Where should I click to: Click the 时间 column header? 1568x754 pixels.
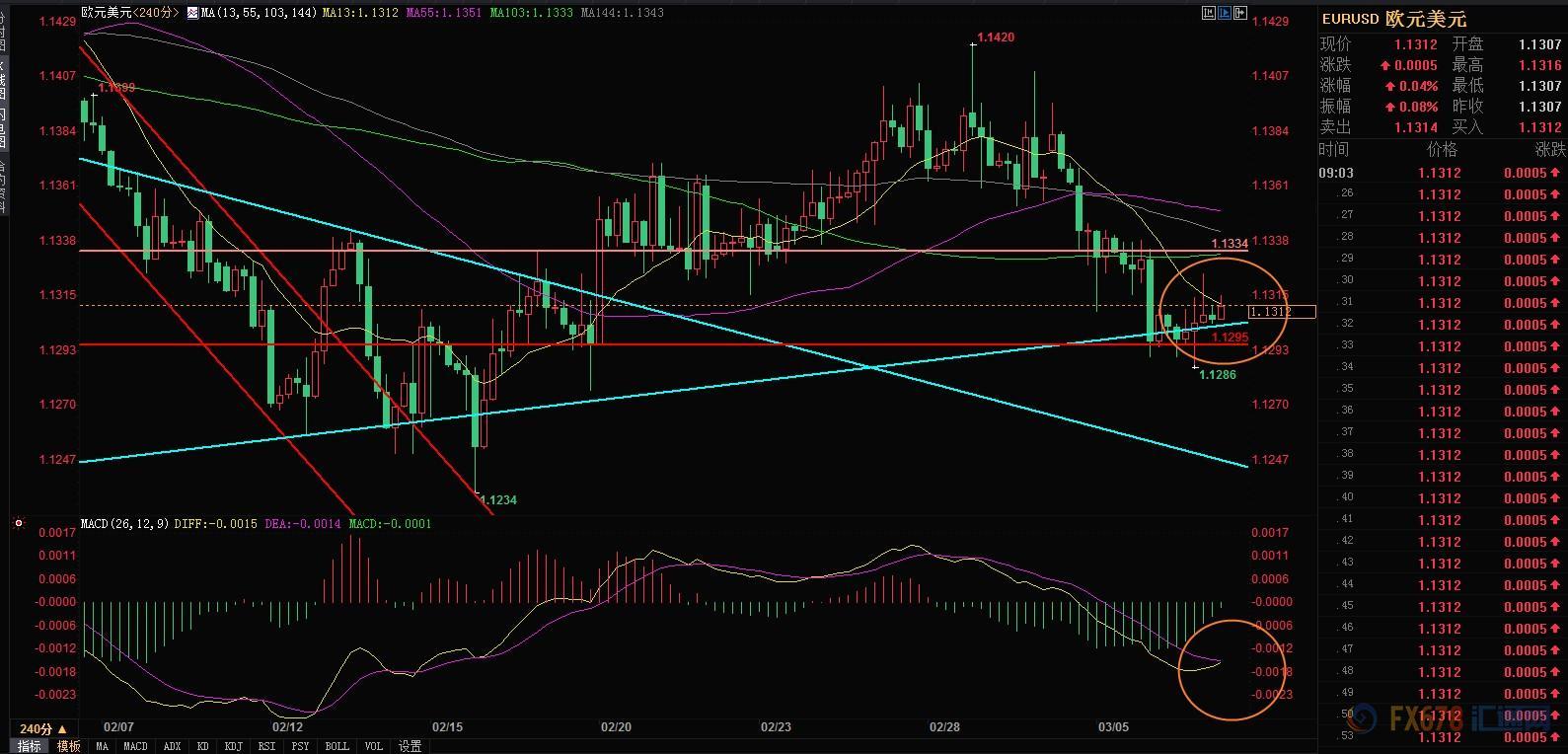pos(1333,149)
